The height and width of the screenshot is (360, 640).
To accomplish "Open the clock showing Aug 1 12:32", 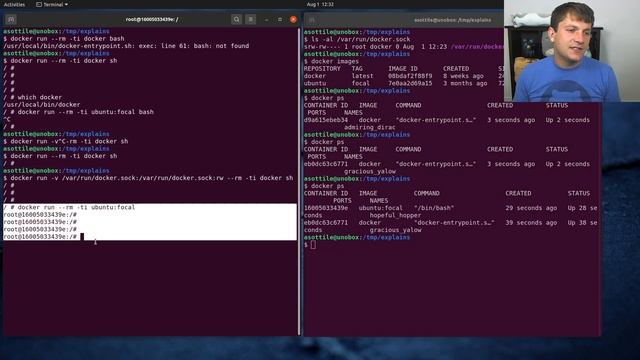I will click(x=320, y=4).
